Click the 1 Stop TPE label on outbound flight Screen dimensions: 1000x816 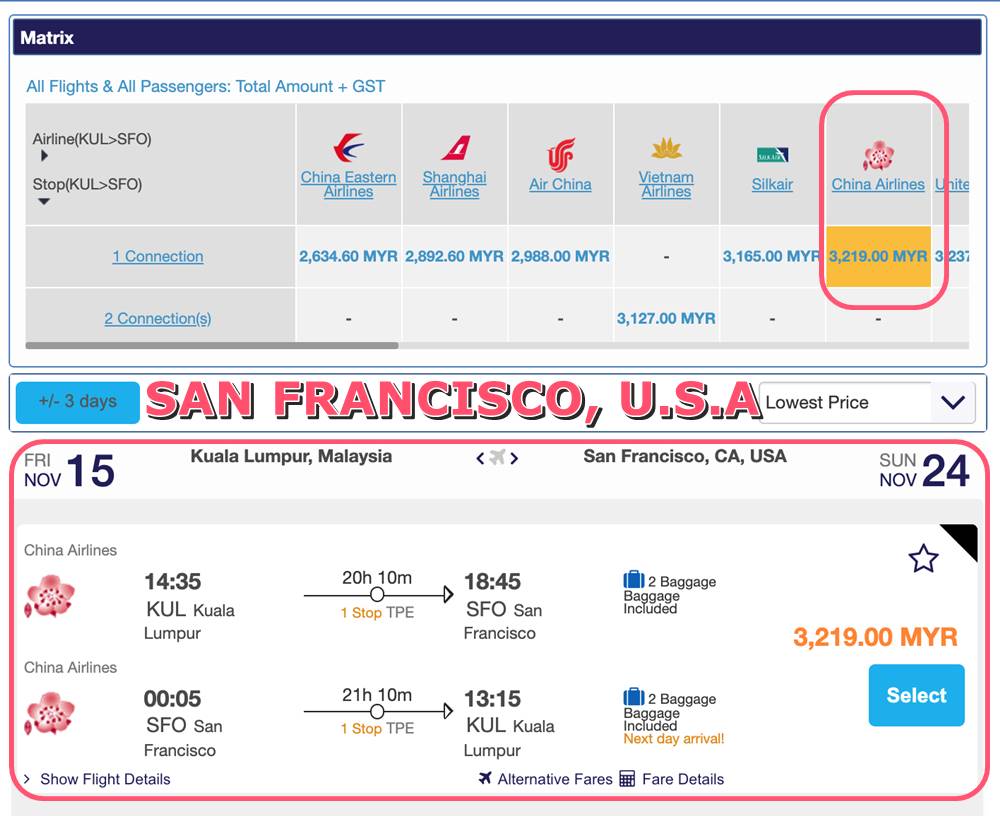pos(377,612)
